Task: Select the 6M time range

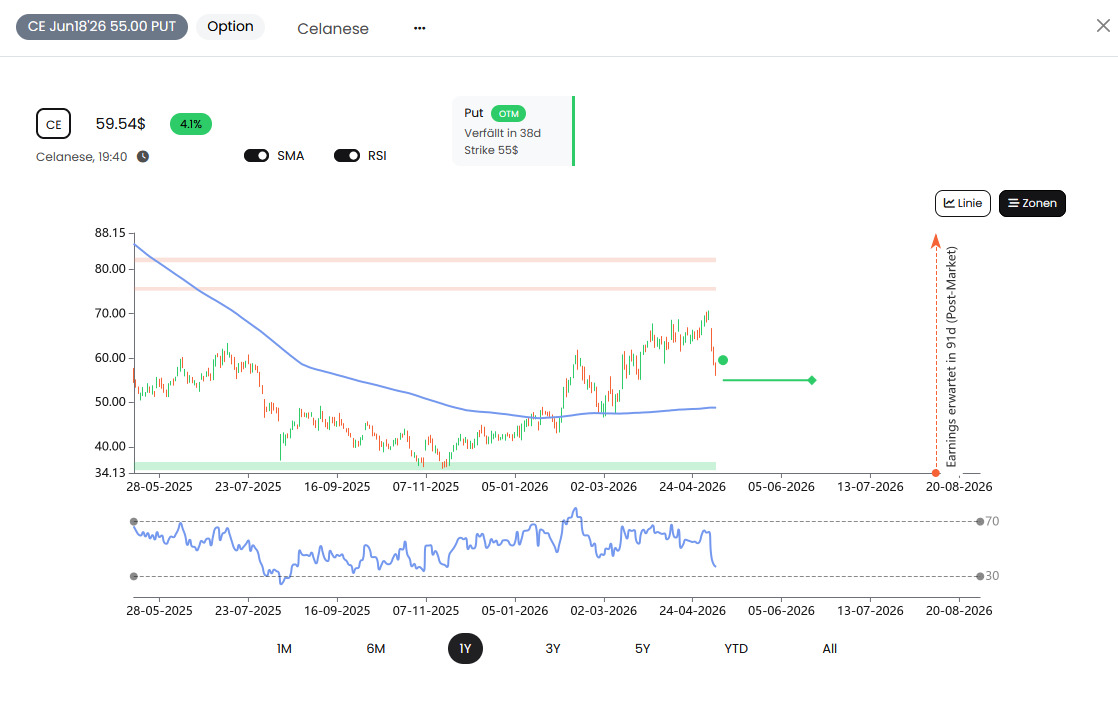Action: click(376, 648)
